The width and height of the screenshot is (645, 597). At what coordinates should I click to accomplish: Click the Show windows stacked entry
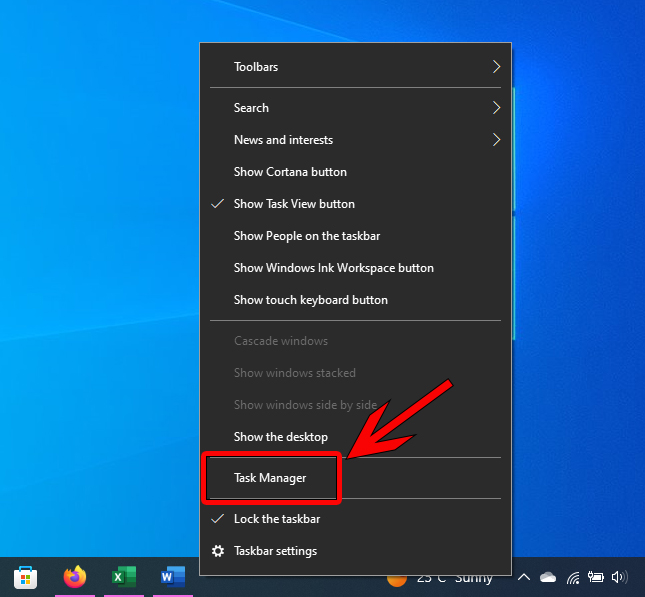[355, 373]
